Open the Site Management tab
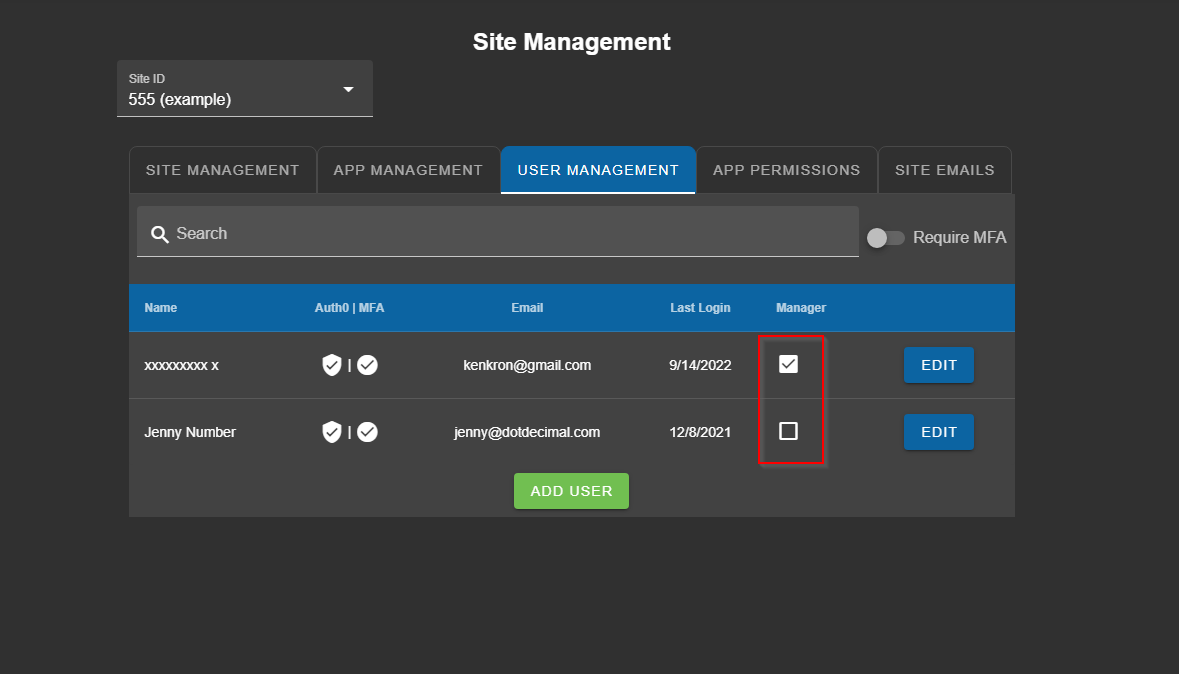 (x=222, y=170)
